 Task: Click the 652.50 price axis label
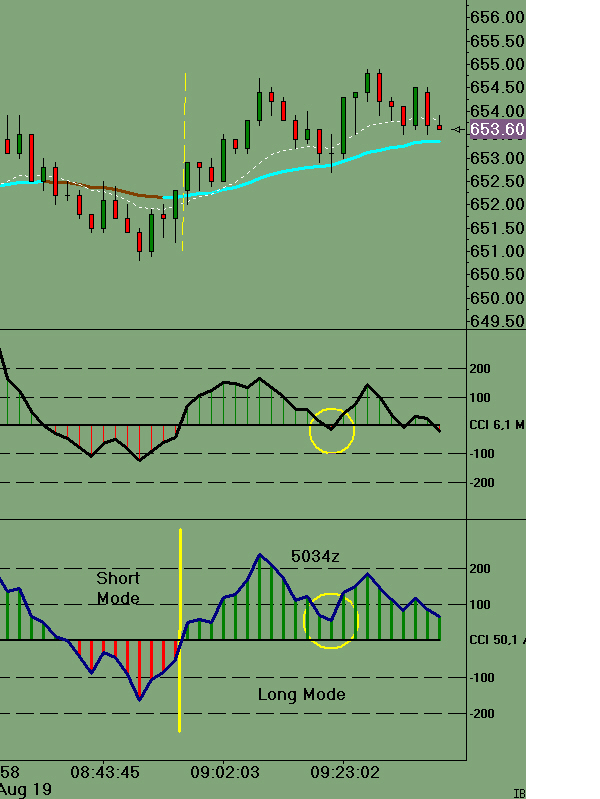point(497,181)
